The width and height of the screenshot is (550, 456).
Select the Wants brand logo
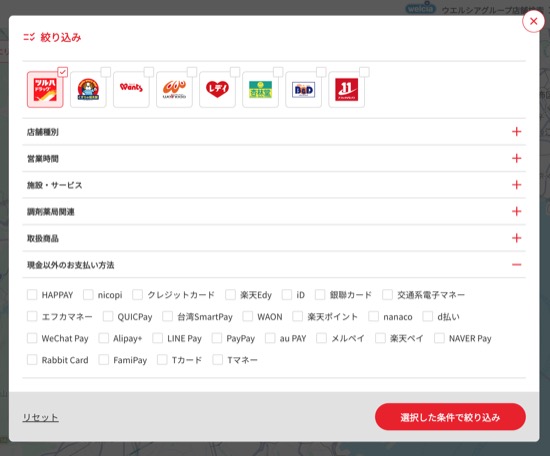pos(131,89)
